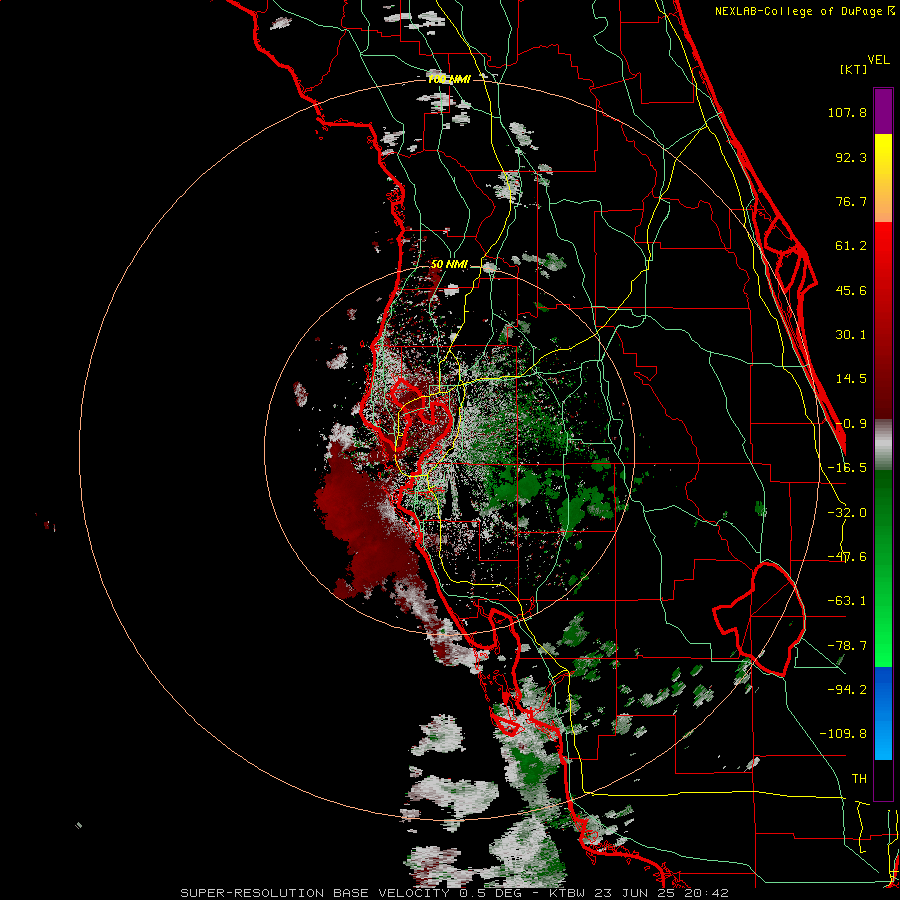Click the -94.2 scale value
Screen dimensions: 900x900
pos(847,690)
